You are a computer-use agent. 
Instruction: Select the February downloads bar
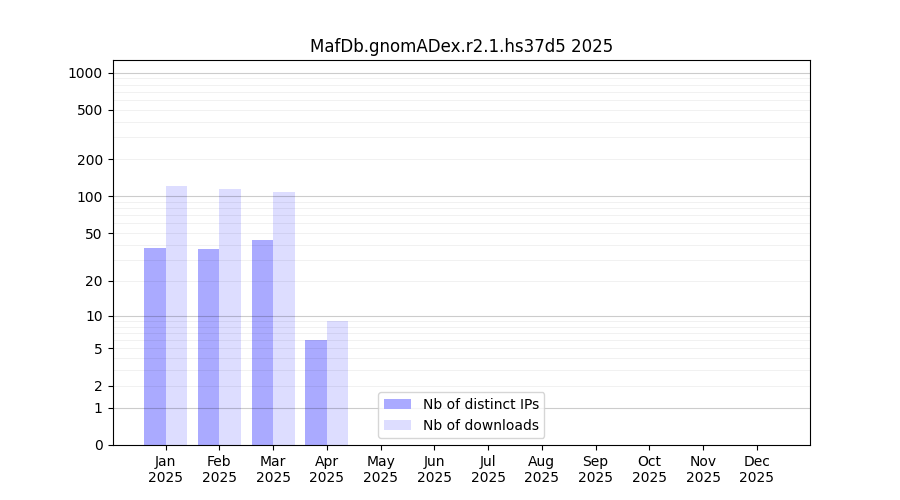click(x=230, y=317)
